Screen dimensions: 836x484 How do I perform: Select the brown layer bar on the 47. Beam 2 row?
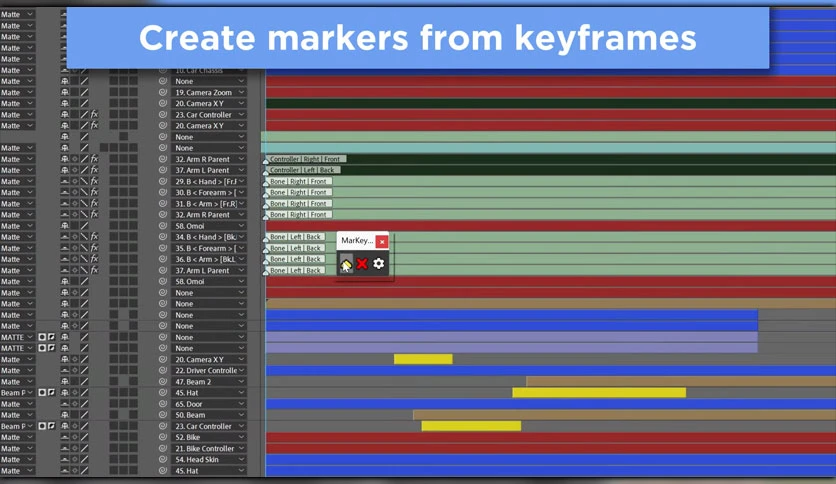[x=681, y=382]
